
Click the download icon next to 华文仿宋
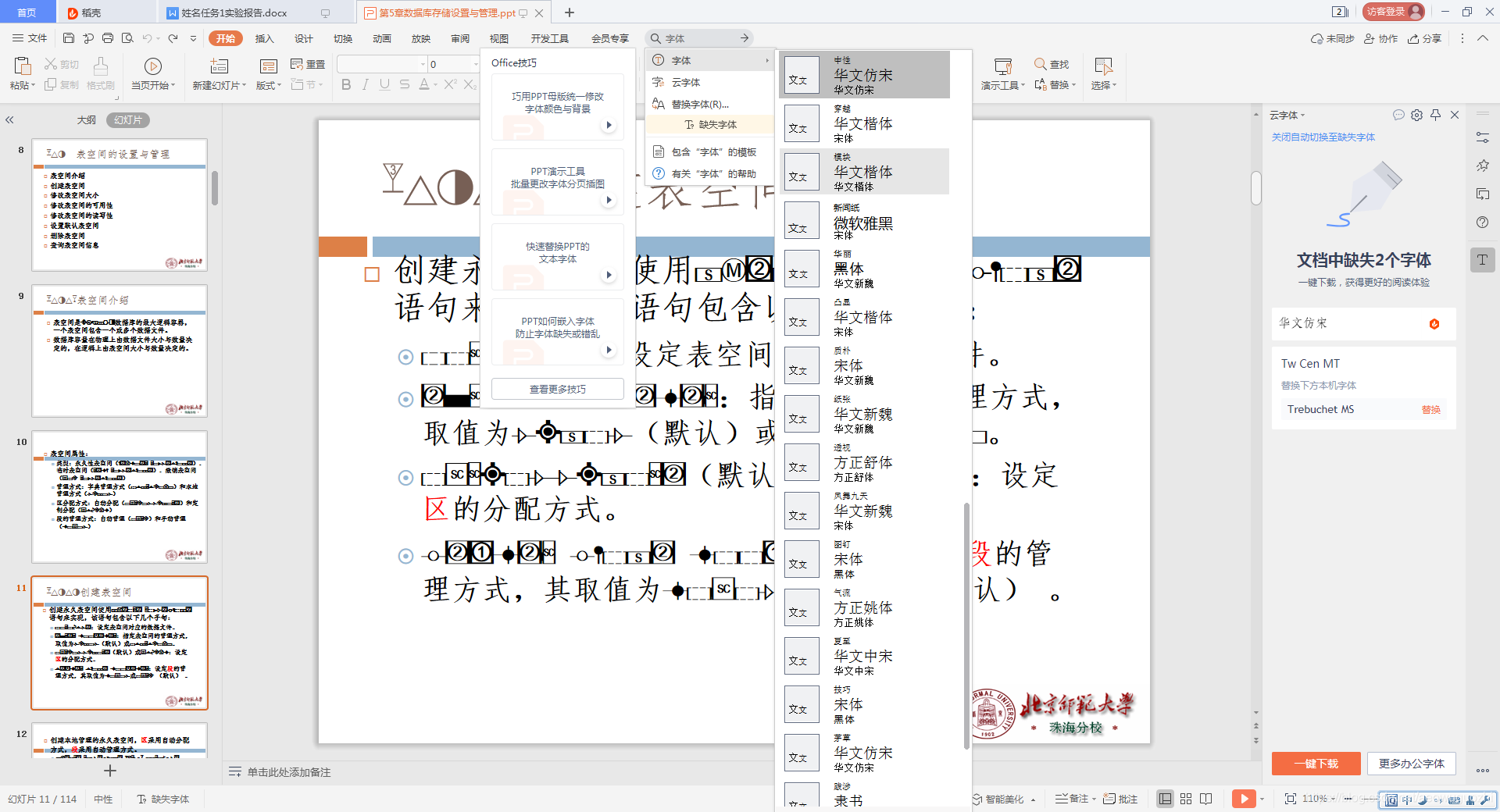(x=1434, y=324)
